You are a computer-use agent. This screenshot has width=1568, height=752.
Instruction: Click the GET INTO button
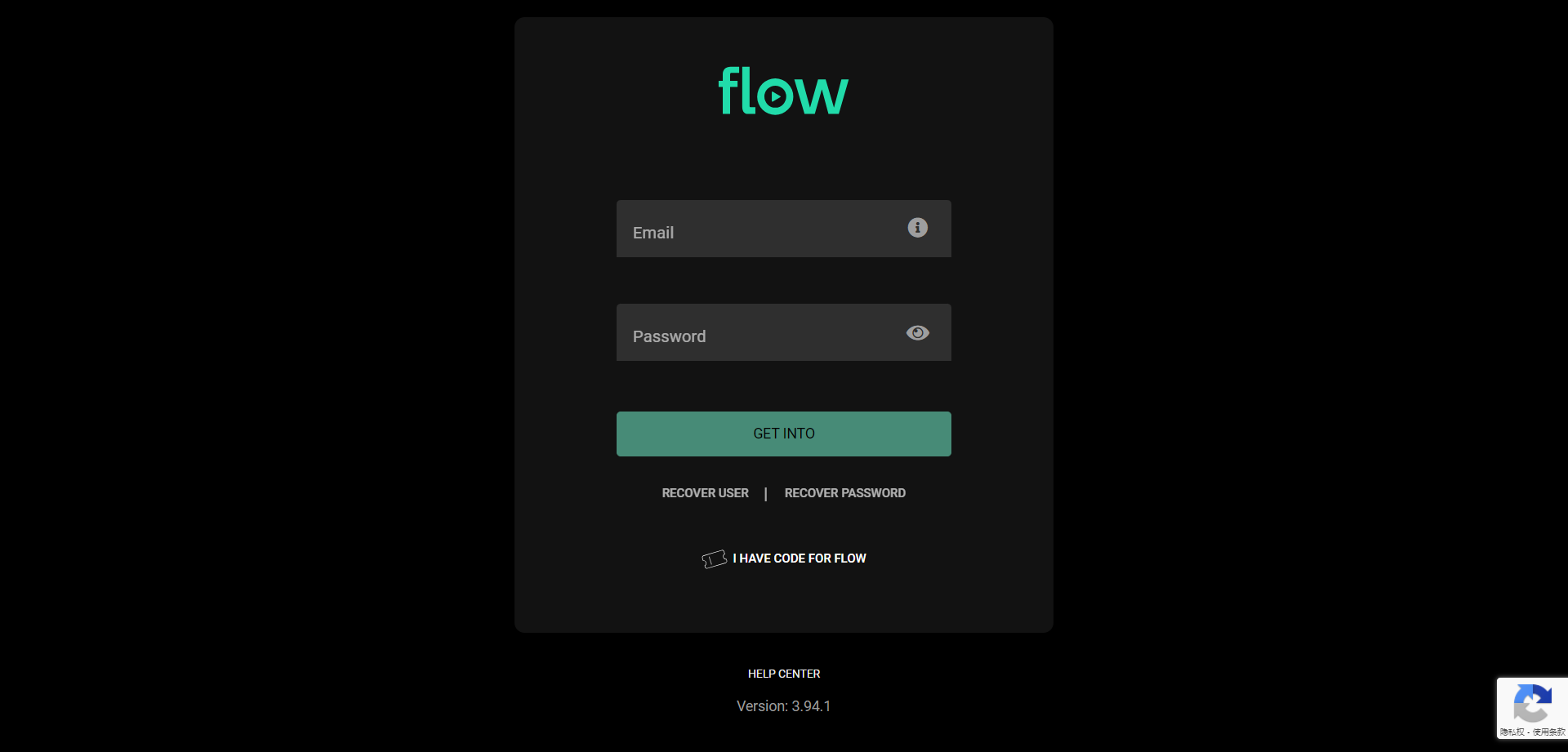[783, 434]
